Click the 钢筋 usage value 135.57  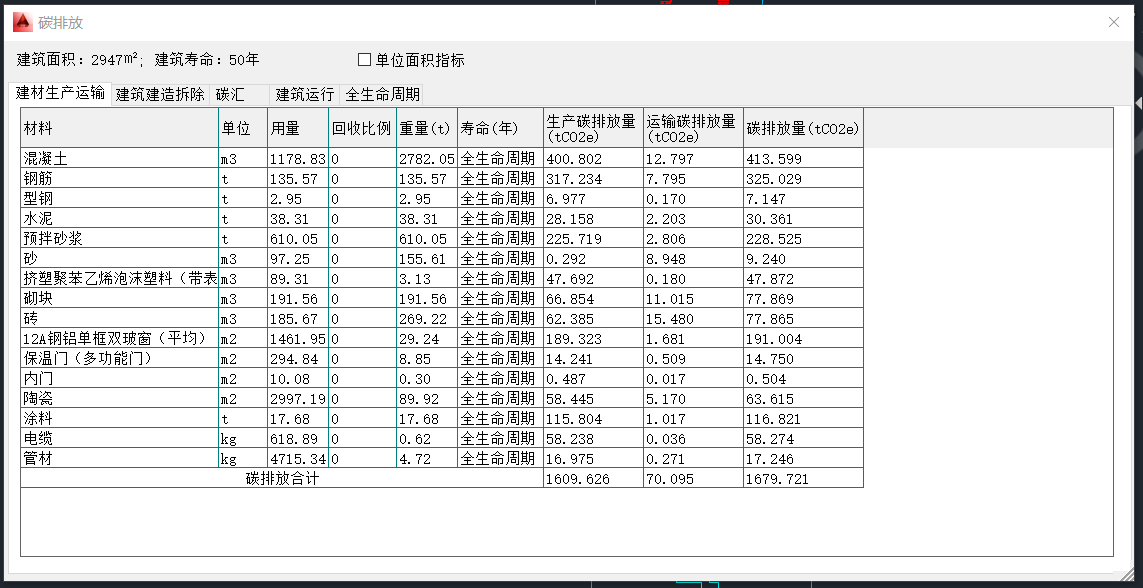coord(298,179)
